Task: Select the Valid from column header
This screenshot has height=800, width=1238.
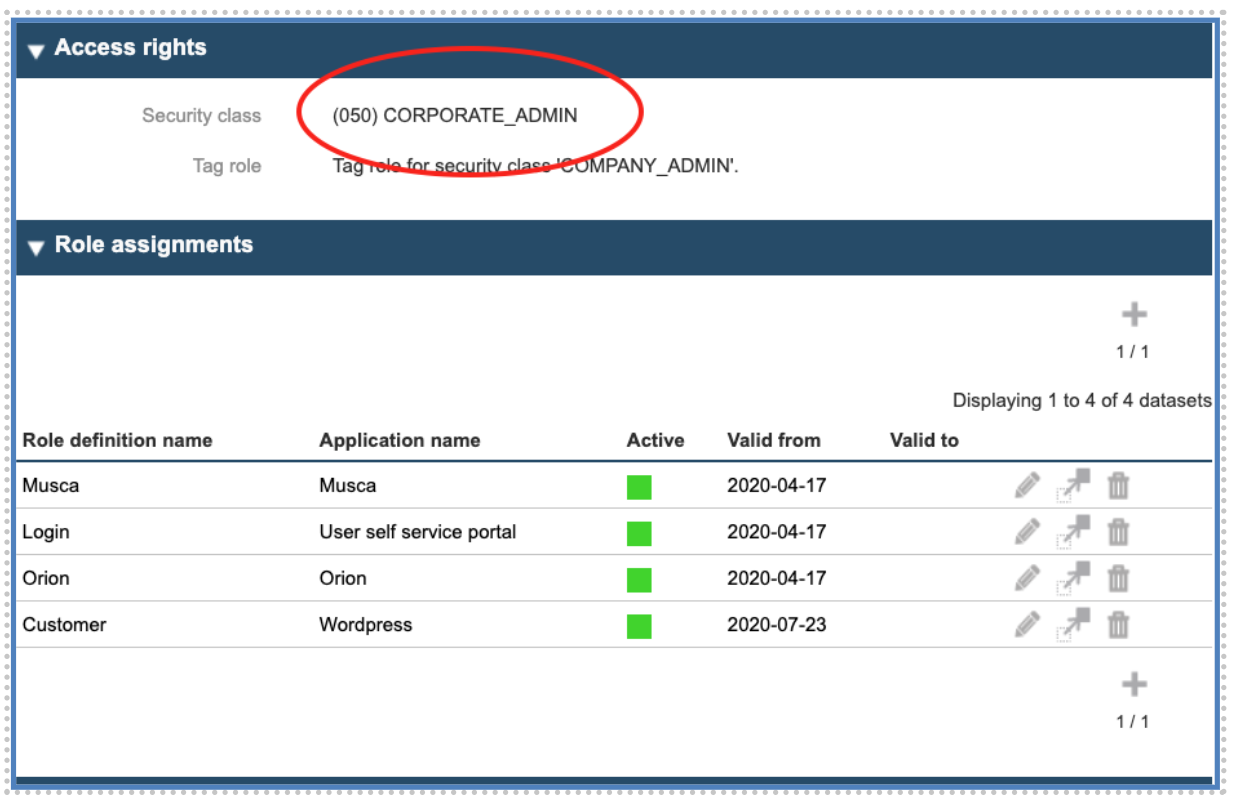Action: tap(774, 440)
